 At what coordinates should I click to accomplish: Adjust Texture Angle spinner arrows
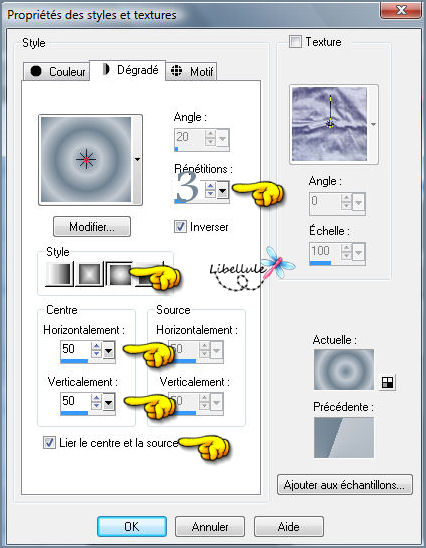pos(346,202)
